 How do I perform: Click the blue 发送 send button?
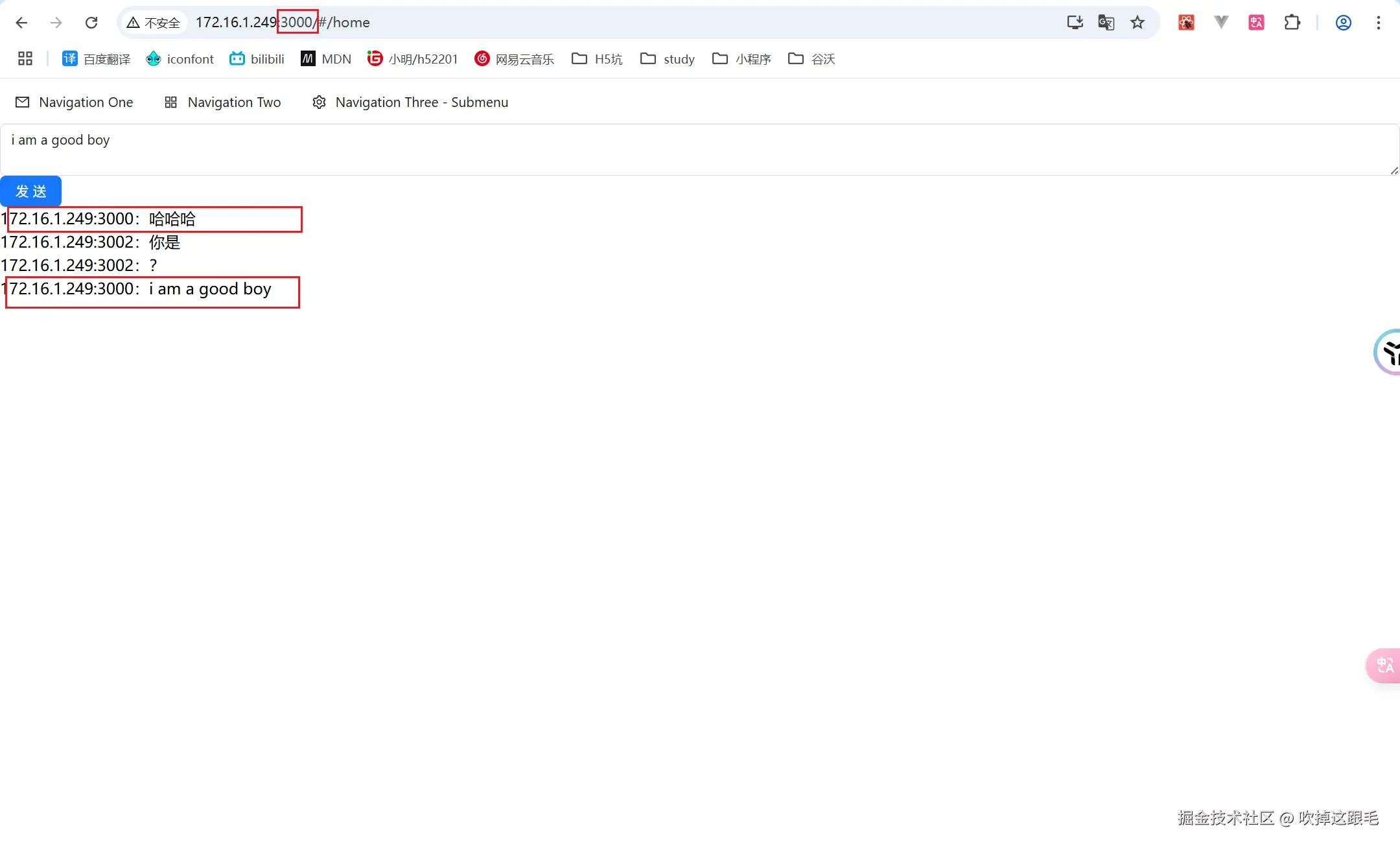[30, 191]
